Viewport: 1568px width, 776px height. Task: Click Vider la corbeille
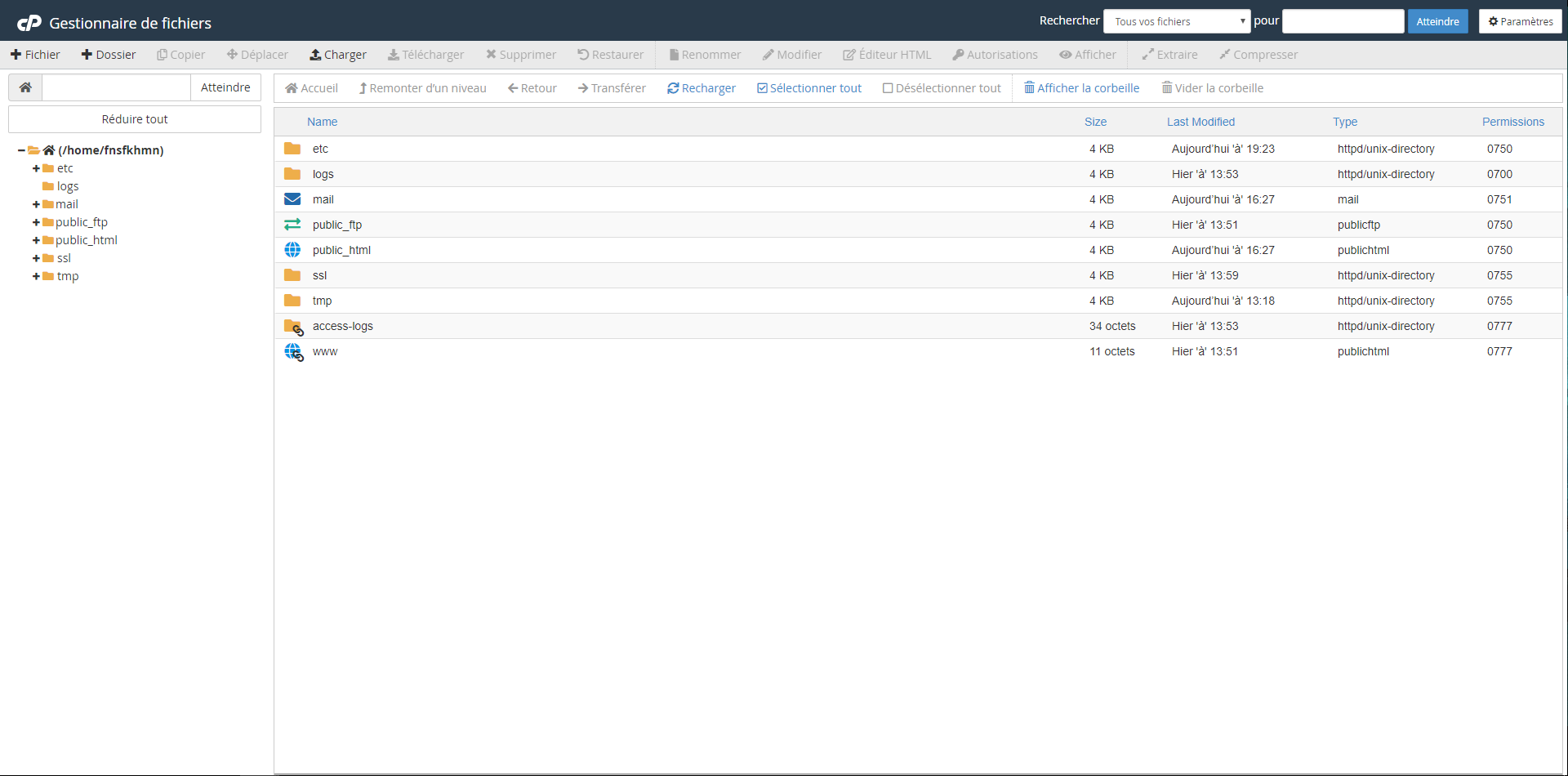pos(1213,88)
